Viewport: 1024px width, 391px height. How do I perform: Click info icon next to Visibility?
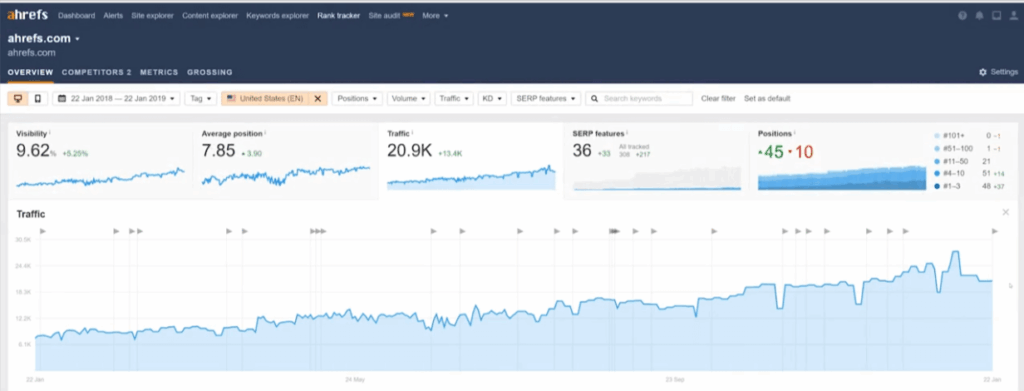[x=50, y=133]
